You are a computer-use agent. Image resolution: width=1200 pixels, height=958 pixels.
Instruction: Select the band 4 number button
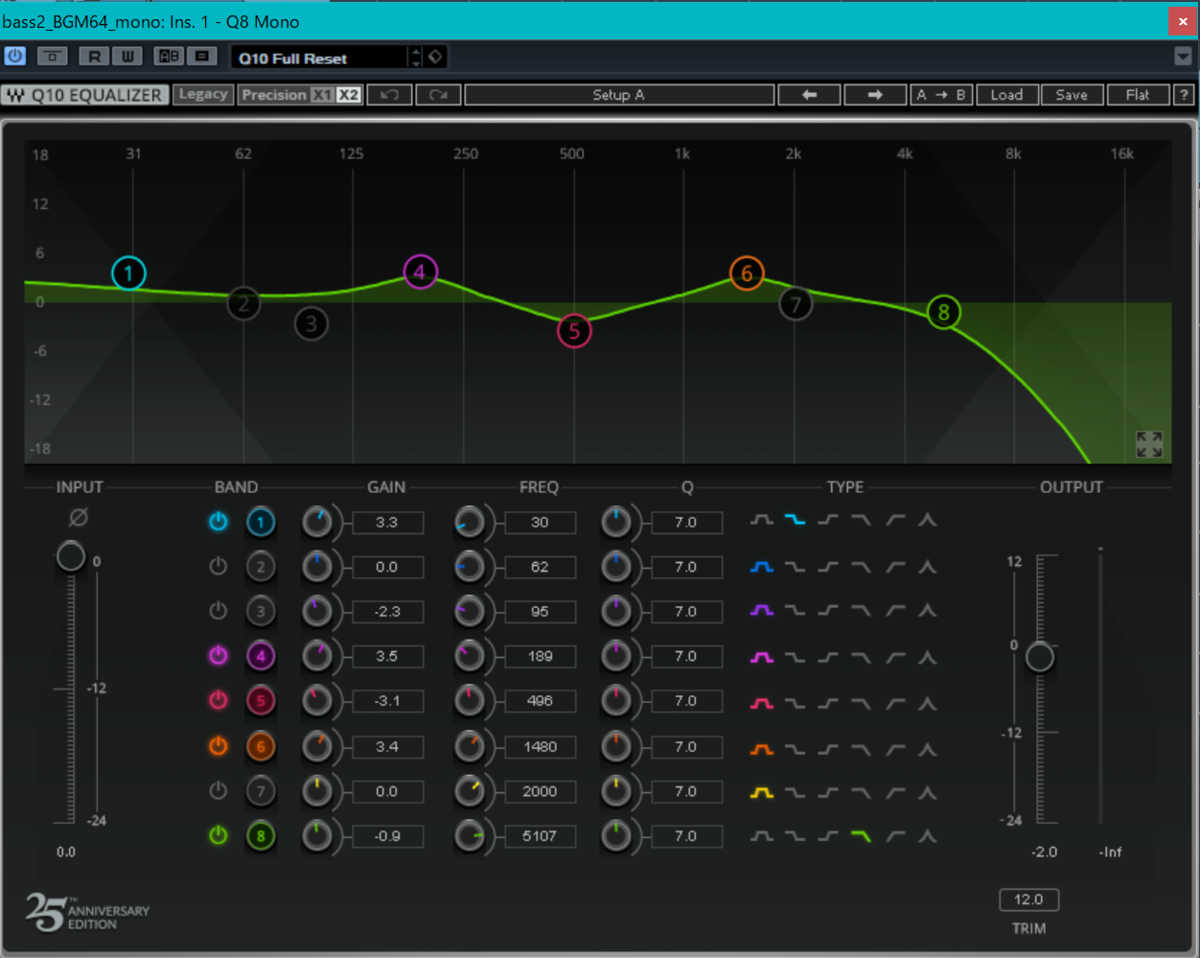pyautogui.click(x=261, y=657)
